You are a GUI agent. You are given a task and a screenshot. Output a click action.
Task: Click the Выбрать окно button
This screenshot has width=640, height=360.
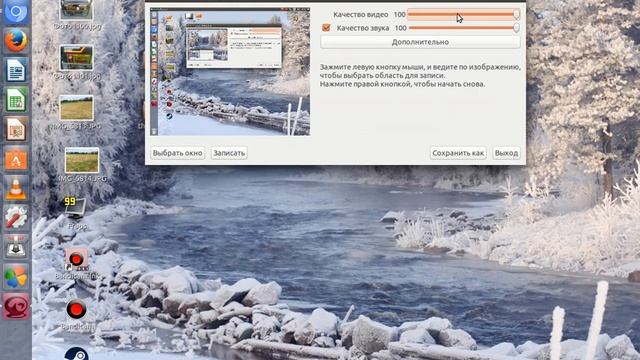tap(178, 153)
